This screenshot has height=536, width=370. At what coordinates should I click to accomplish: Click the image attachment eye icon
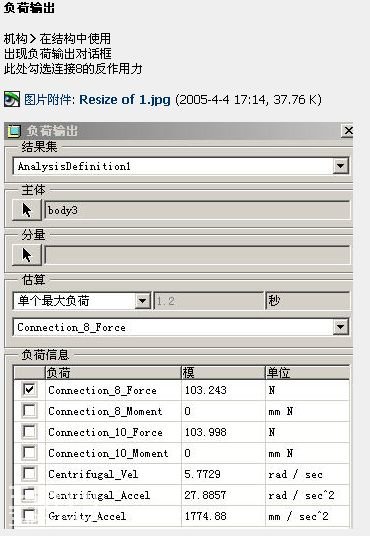point(12,99)
